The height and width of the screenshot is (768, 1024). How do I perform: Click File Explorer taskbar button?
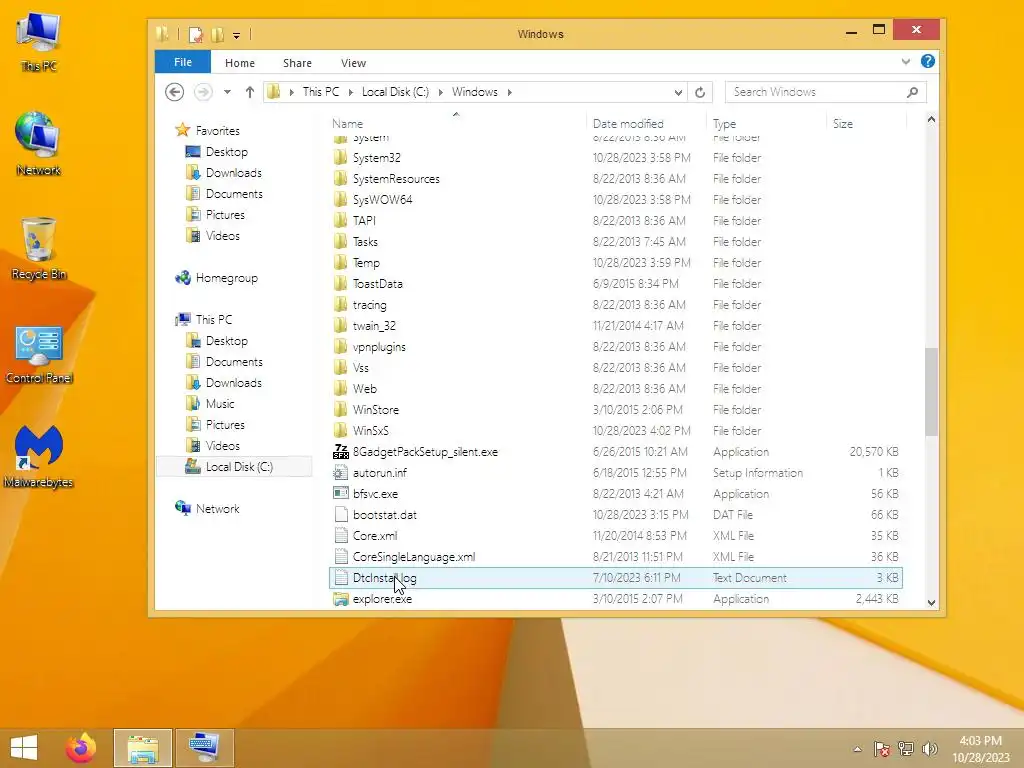point(143,748)
